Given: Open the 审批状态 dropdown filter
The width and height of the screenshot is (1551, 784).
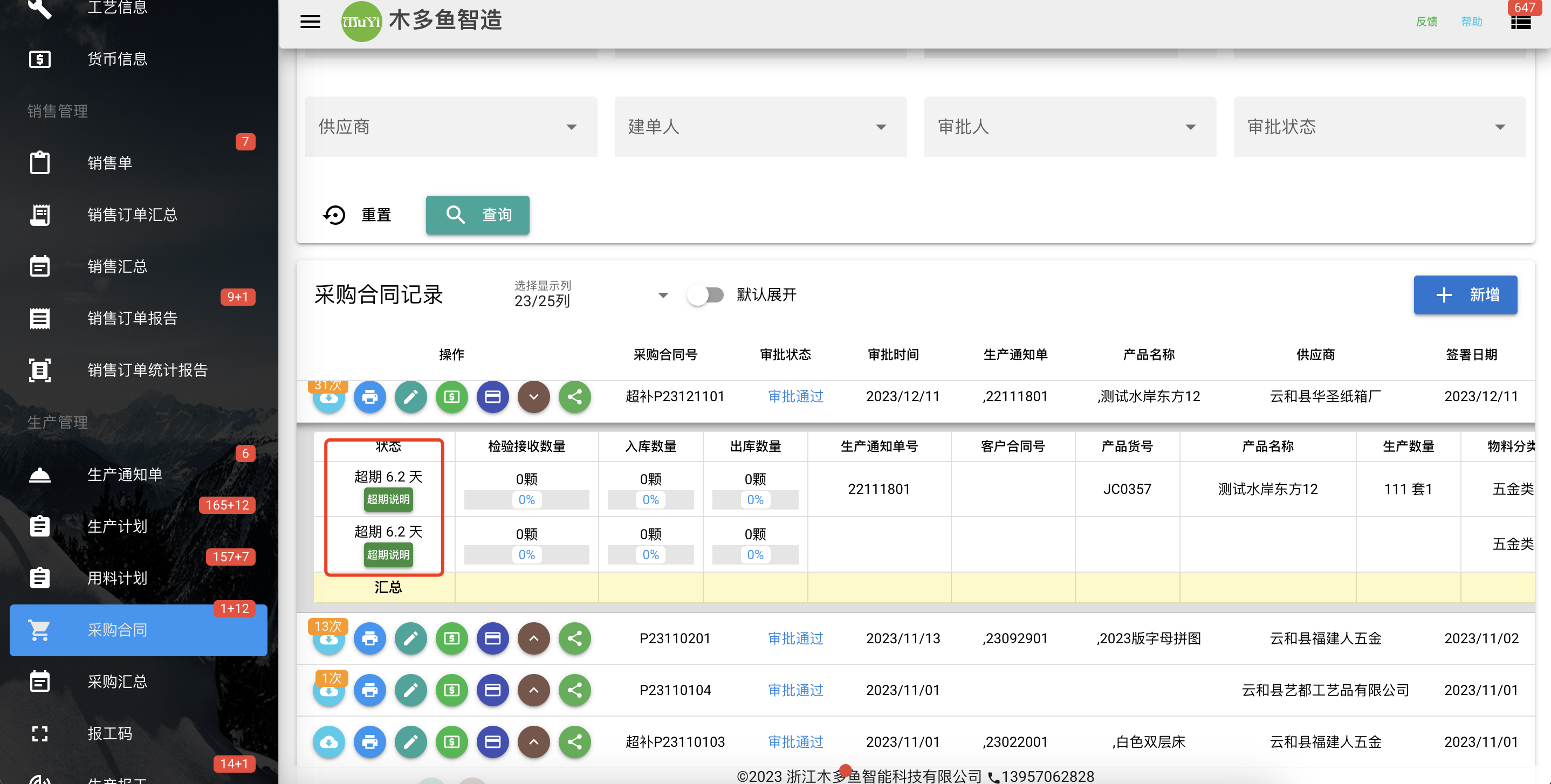Looking at the screenshot, I should click(1380, 127).
